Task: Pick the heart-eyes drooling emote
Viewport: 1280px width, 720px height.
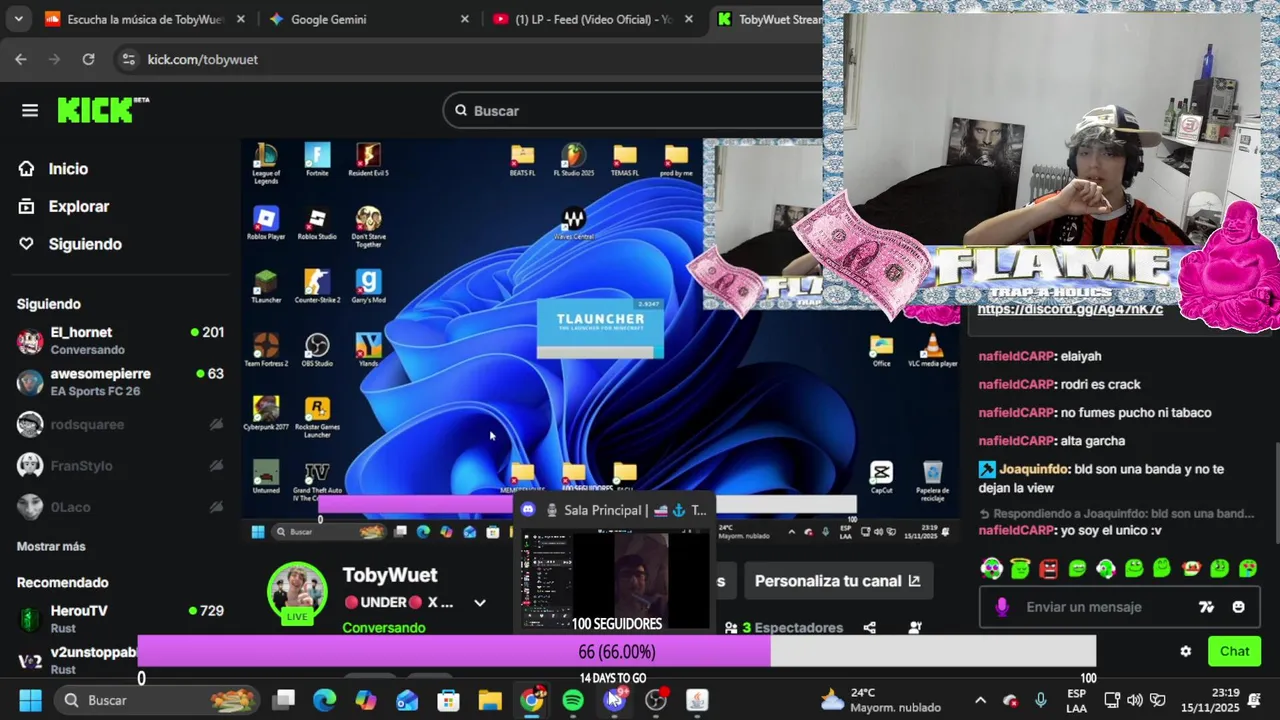Action: point(1248,569)
